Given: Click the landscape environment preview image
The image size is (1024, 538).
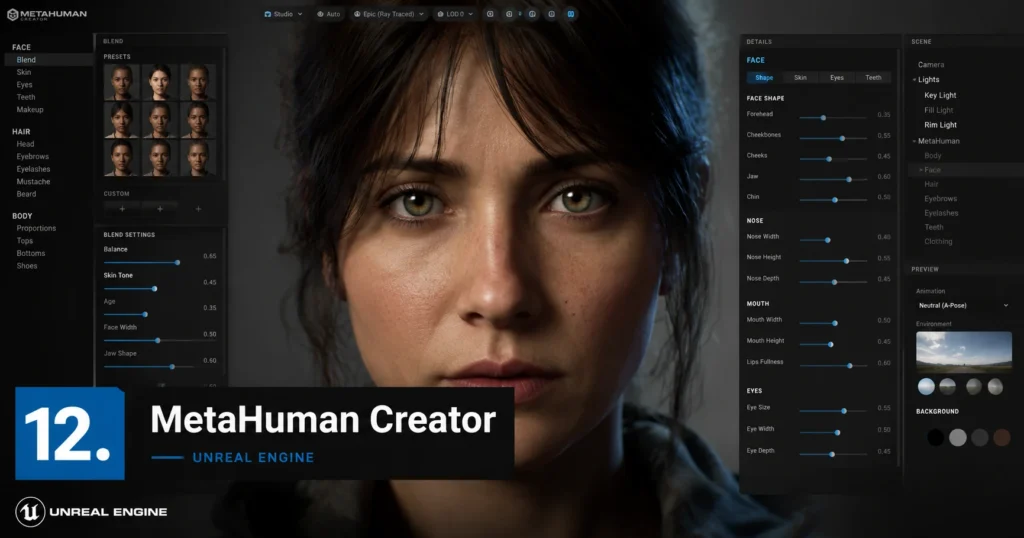Looking at the screenshot, I should tap(964, 351).
